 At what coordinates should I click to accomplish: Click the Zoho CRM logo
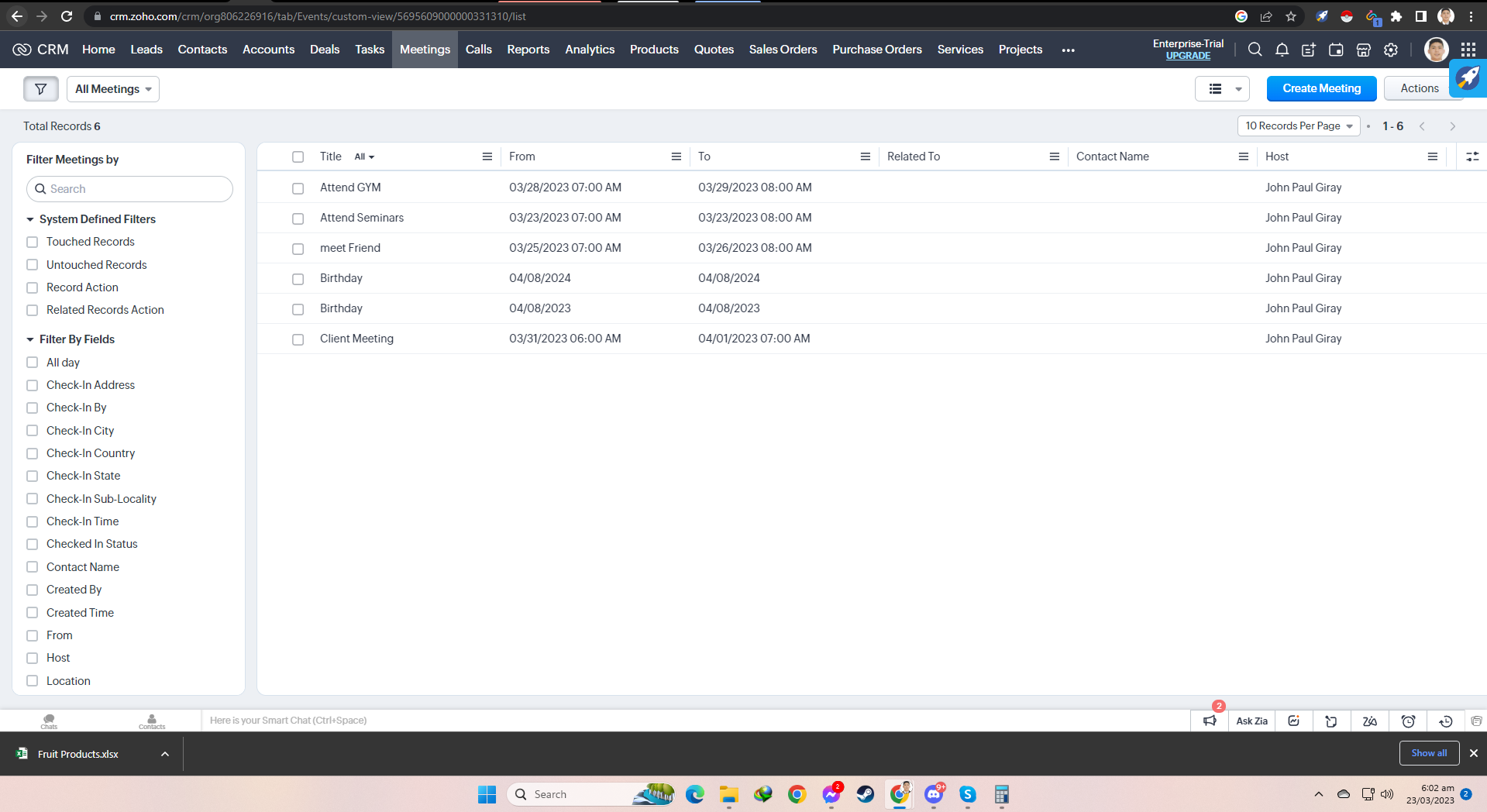click(x=40, y=50)
